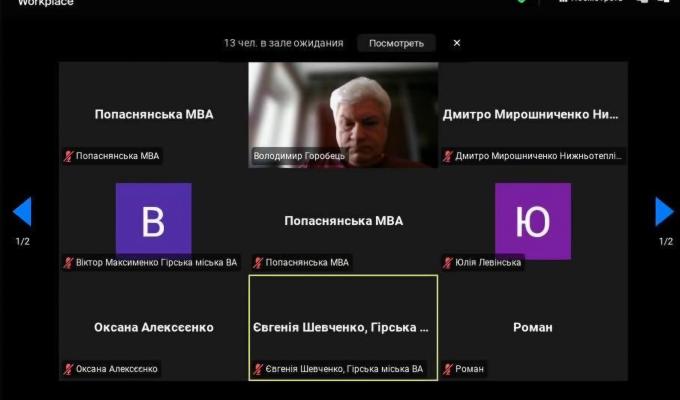Go to next gallery page with right arrow

(x=664, y=212)
